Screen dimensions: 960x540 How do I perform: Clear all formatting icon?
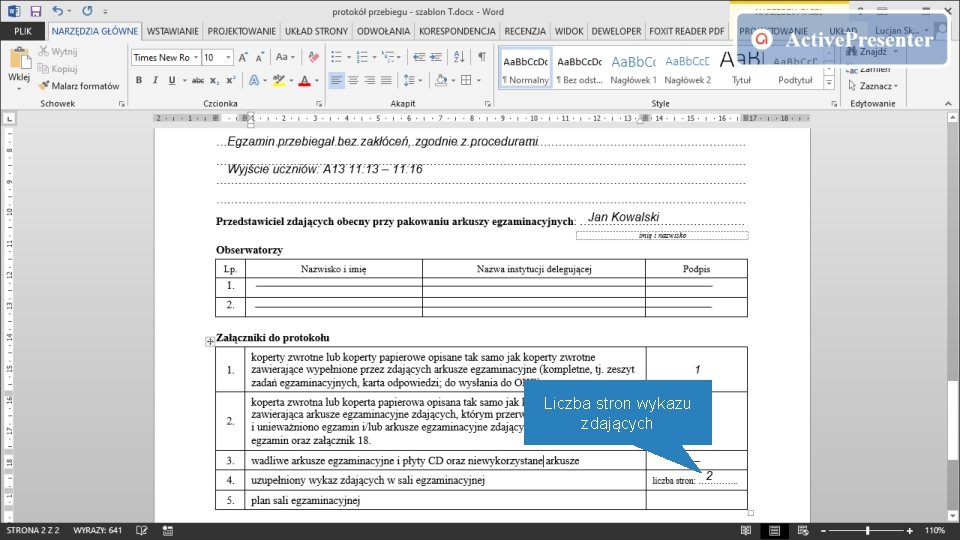point(313,58)
